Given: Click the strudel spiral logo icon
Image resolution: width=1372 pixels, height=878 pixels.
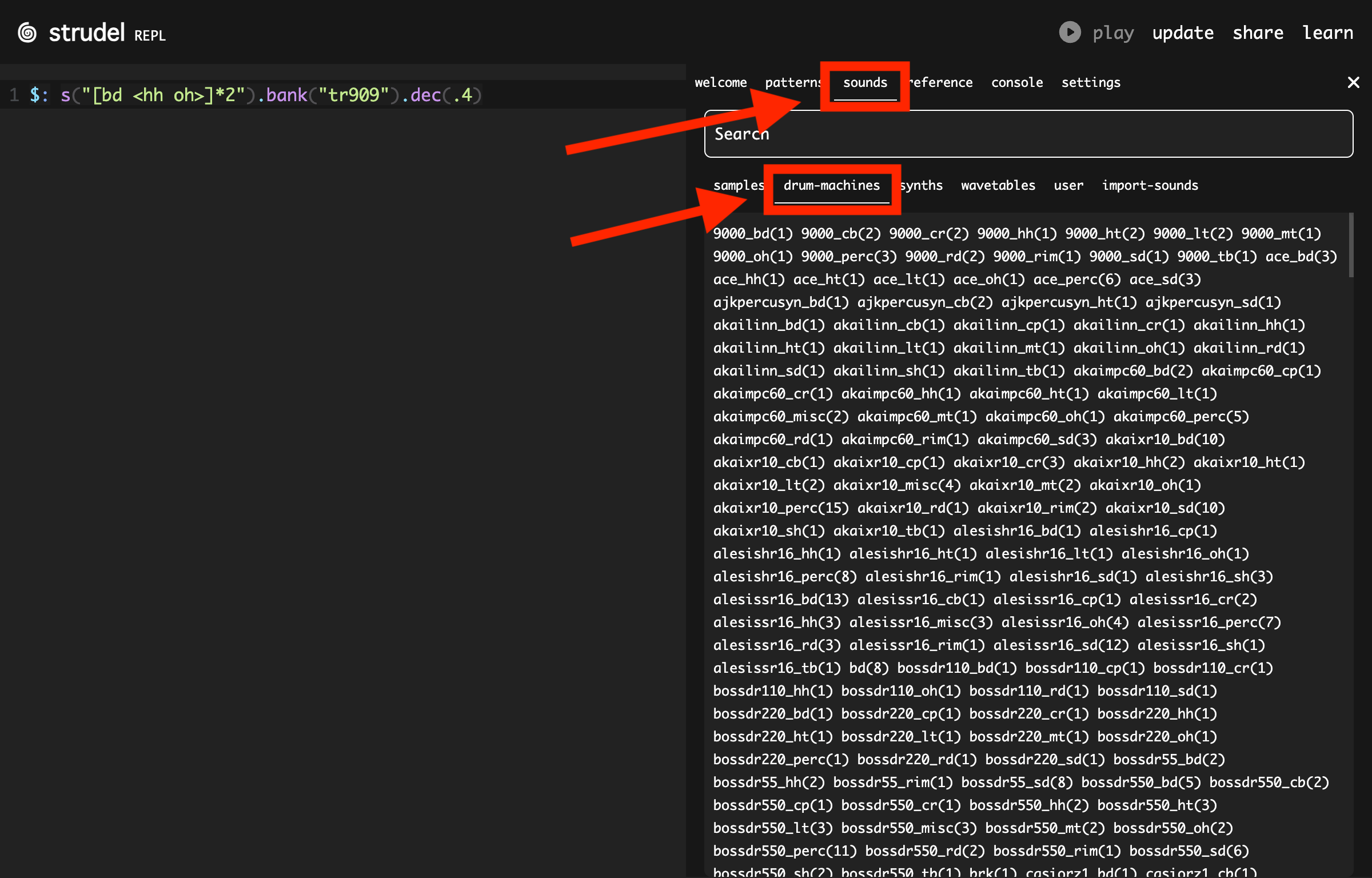Looking at the screenshot, I should pyautogui.click(x=27, y=33).
